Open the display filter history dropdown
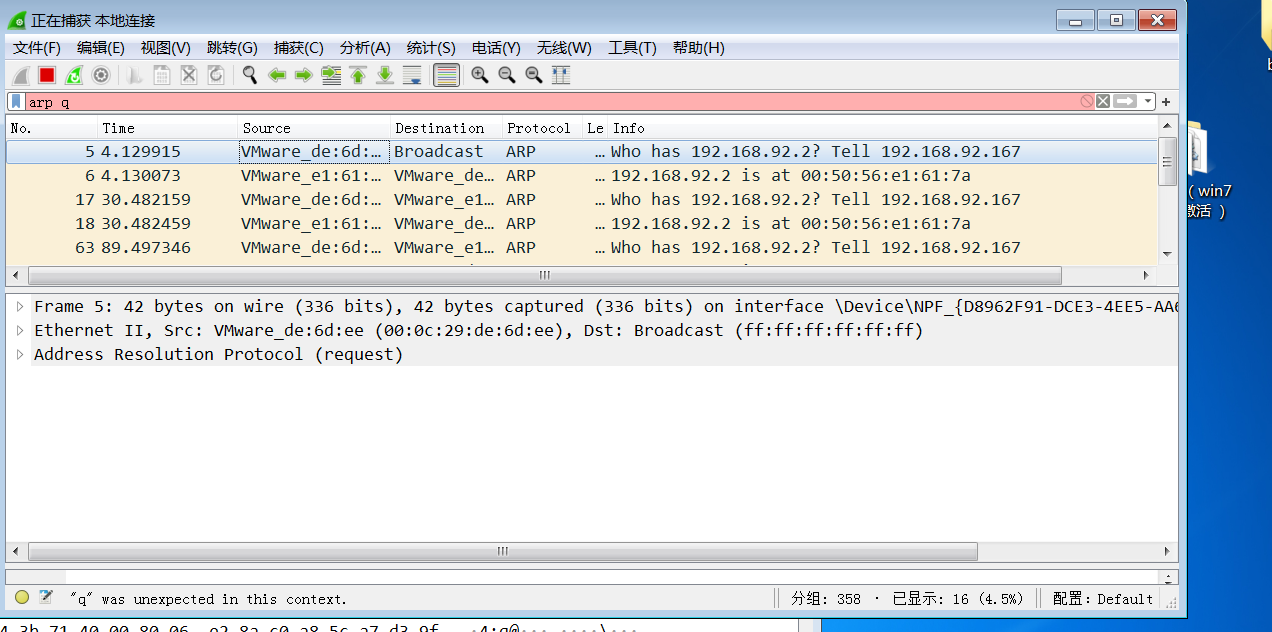 tap(1148, 101)
